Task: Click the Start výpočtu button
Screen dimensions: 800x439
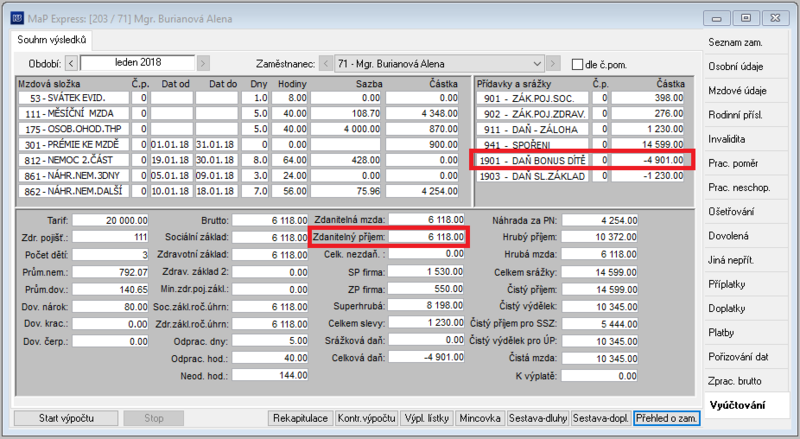Action: click(x=66, y=418)
